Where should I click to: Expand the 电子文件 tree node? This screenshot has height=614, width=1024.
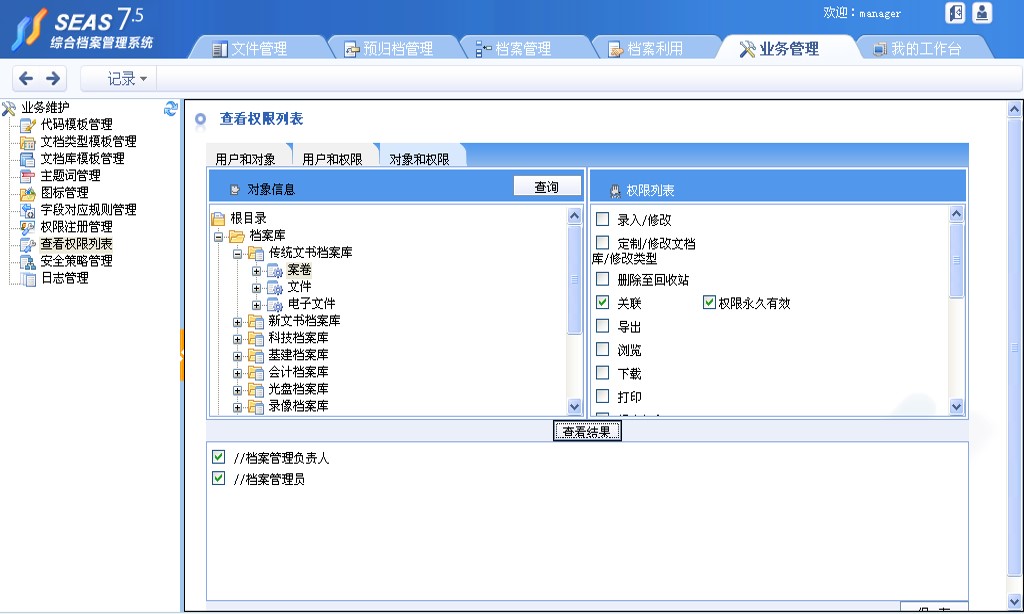[x=257, y=304]
